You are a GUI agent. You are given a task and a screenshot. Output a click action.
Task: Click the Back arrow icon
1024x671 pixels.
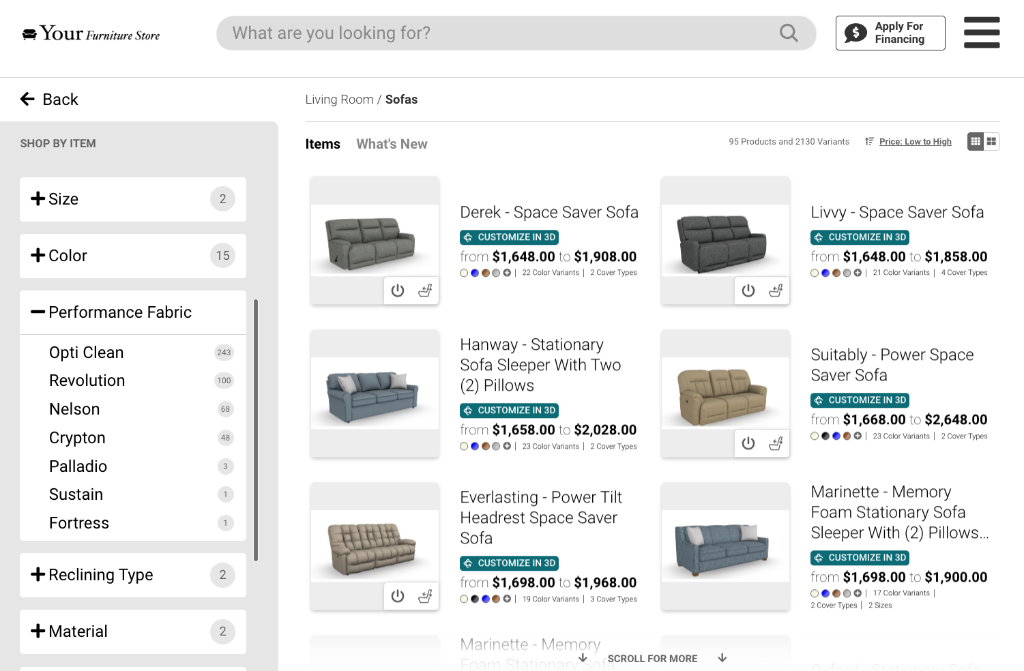(27, 99)
